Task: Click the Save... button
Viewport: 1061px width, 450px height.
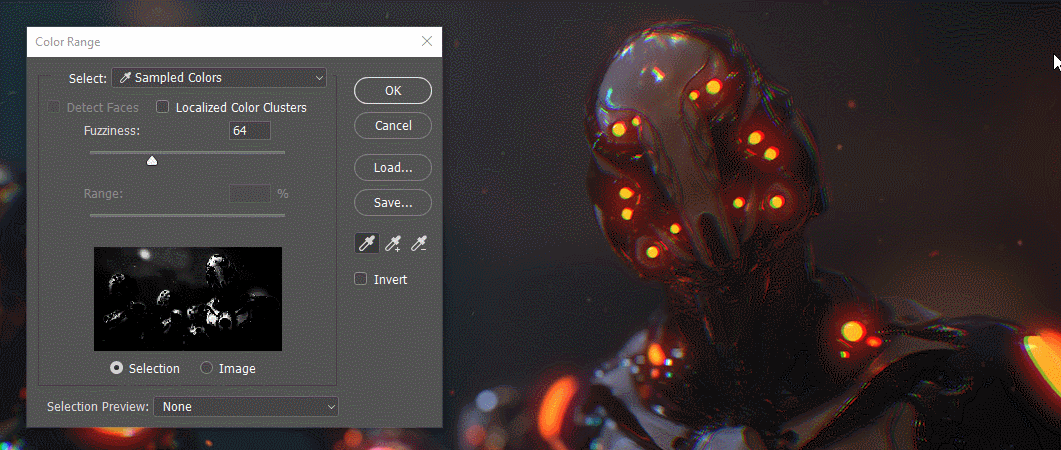Action: click(x=393, y=202)
